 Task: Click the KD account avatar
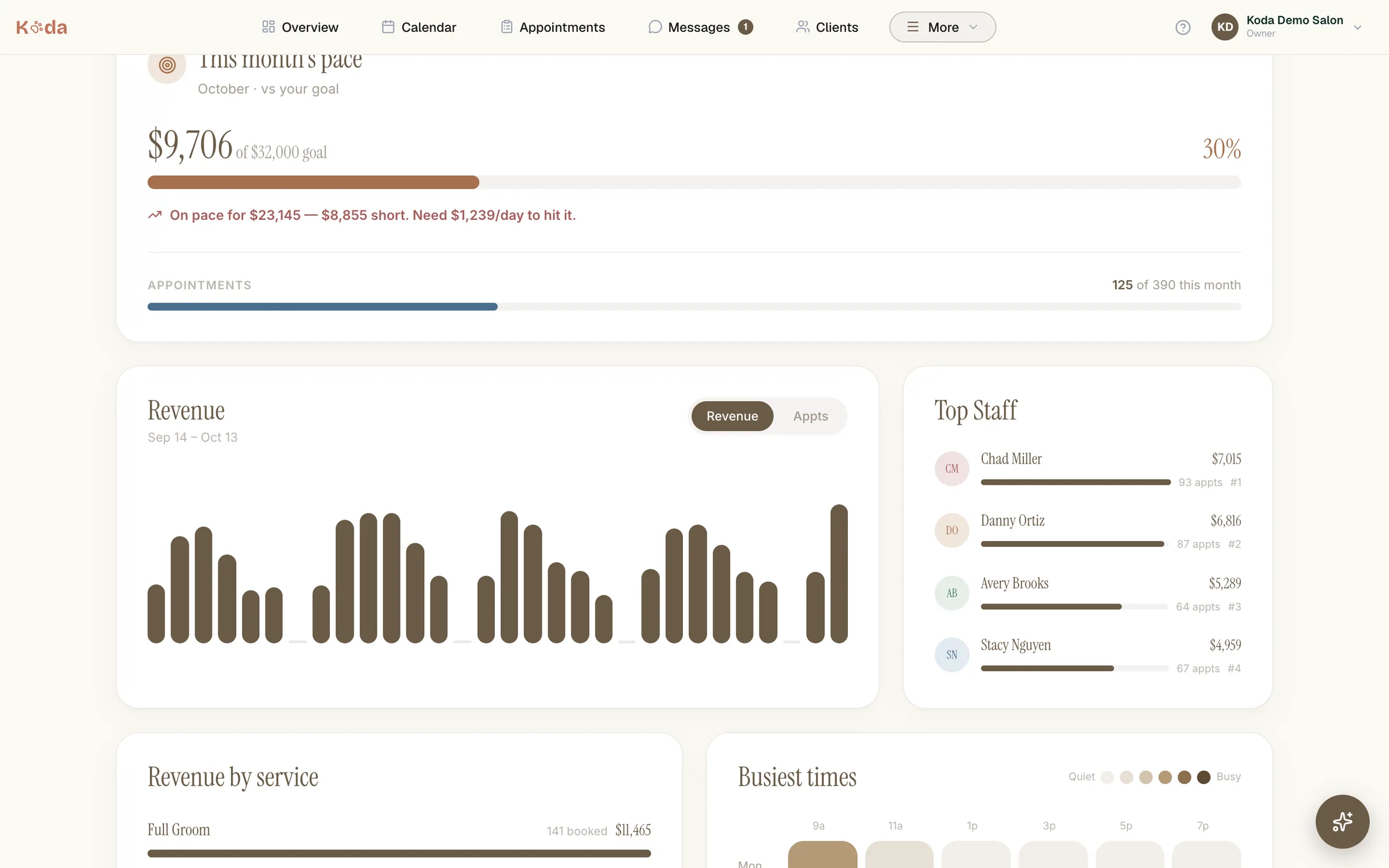pyautogui.click(x=1225, y=27)
